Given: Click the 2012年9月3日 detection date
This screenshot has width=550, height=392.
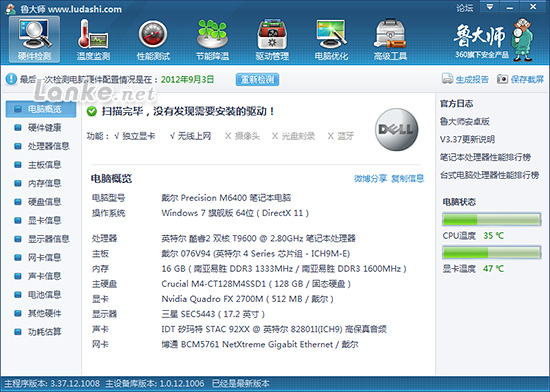Looking at the screenshot, I should 187,79.
